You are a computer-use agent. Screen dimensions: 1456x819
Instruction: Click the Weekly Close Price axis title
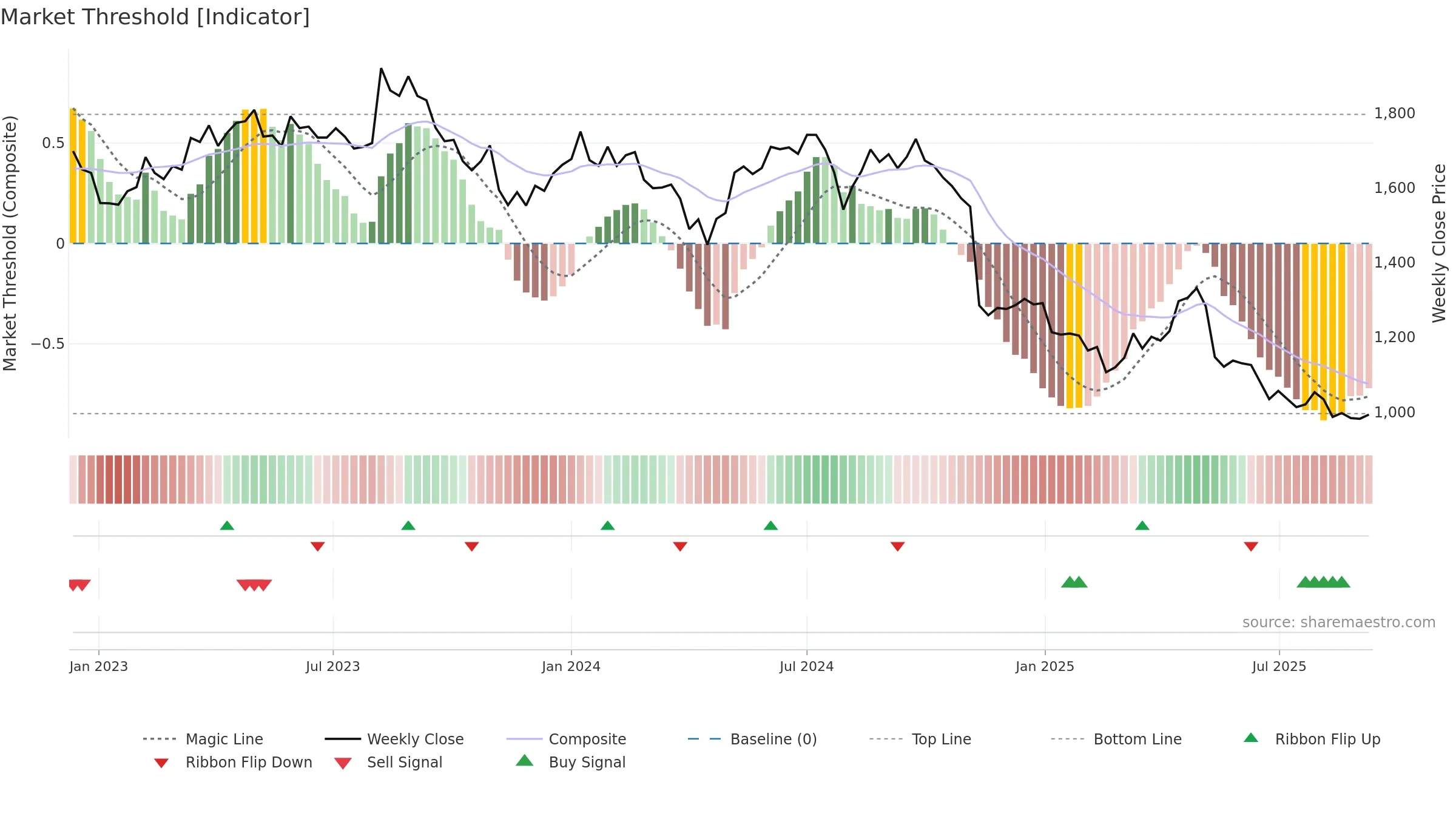click(1439, 243)
